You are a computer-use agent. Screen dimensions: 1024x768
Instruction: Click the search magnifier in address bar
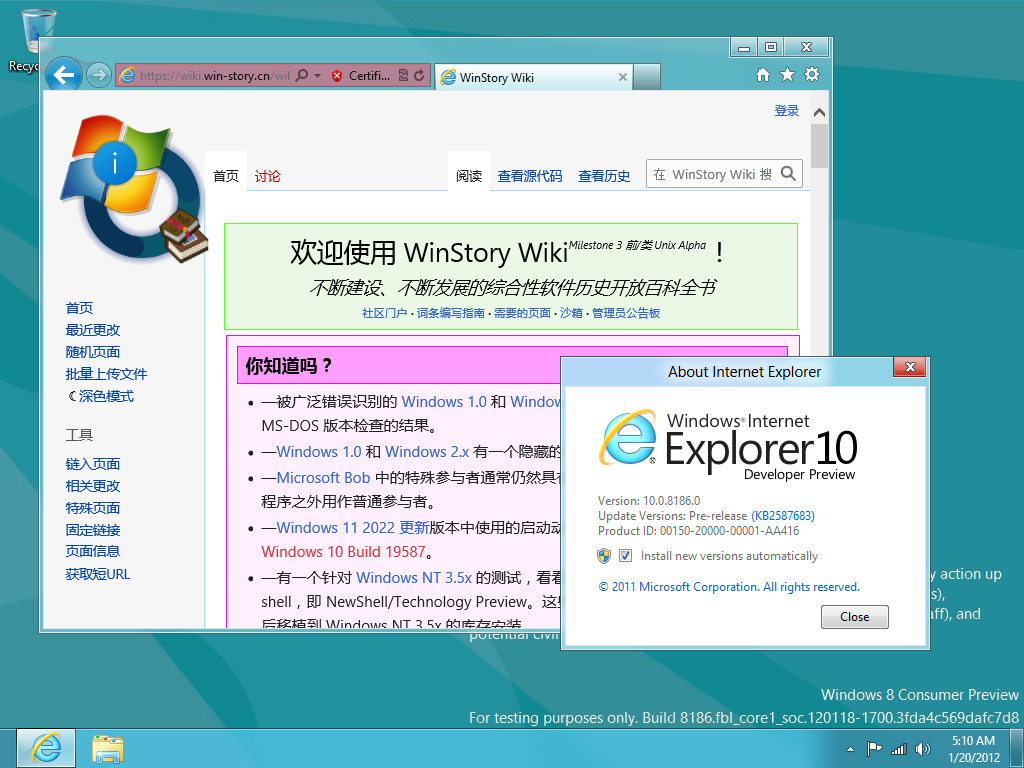(302, 75)
